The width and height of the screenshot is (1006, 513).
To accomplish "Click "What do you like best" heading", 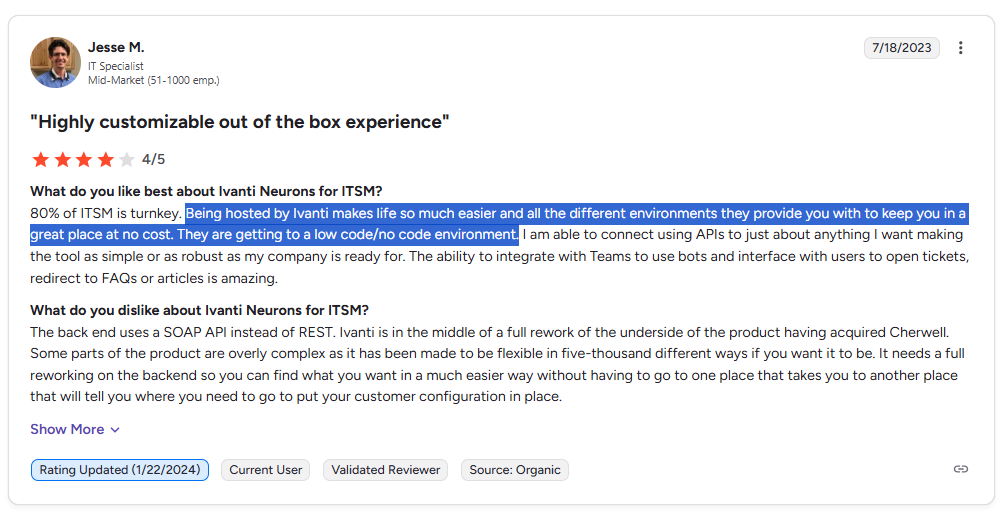I will pos(206,191).
